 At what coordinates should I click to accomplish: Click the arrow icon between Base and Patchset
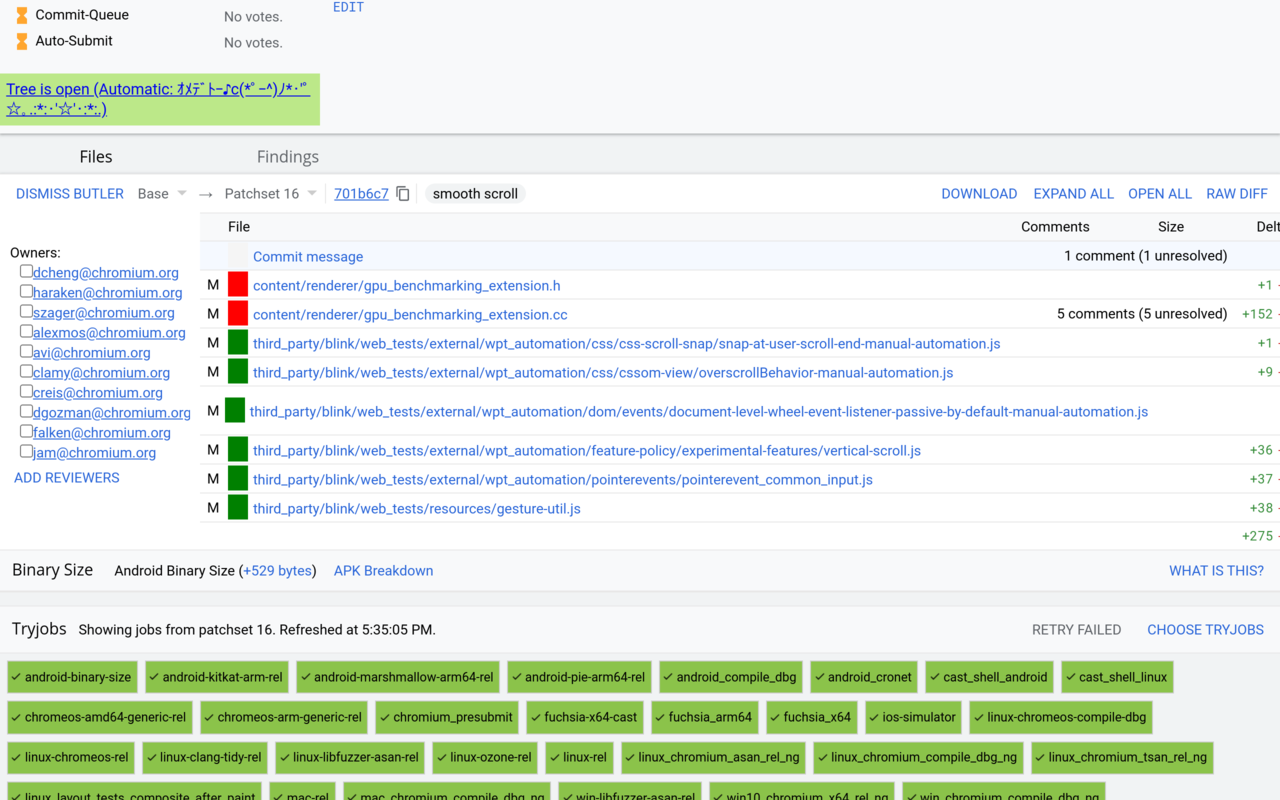coord(206,194)
